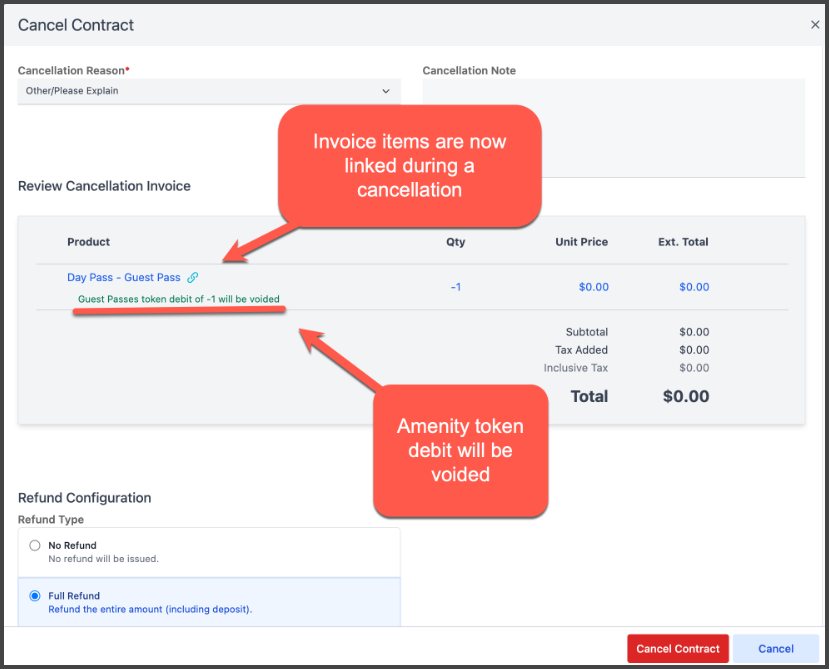Click the link chain icon beside Guest Pass

(193, 278)
